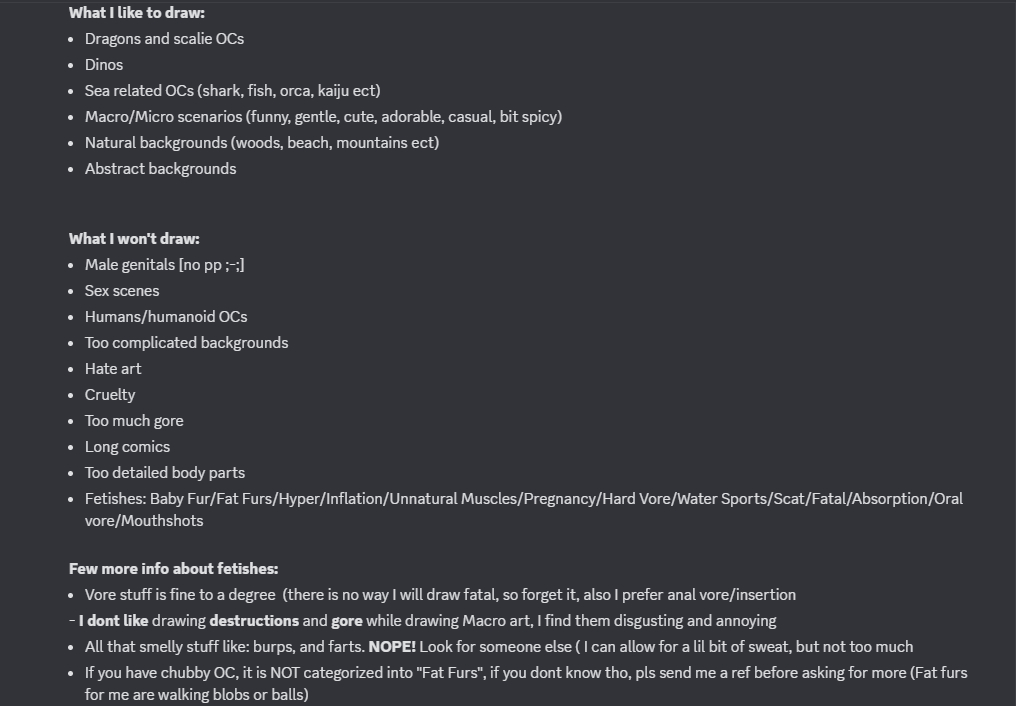This screenshot has width=1016, height=706.
Task: Click the "Dragons and scalie OCs" list item
Action: click(164, 39)
